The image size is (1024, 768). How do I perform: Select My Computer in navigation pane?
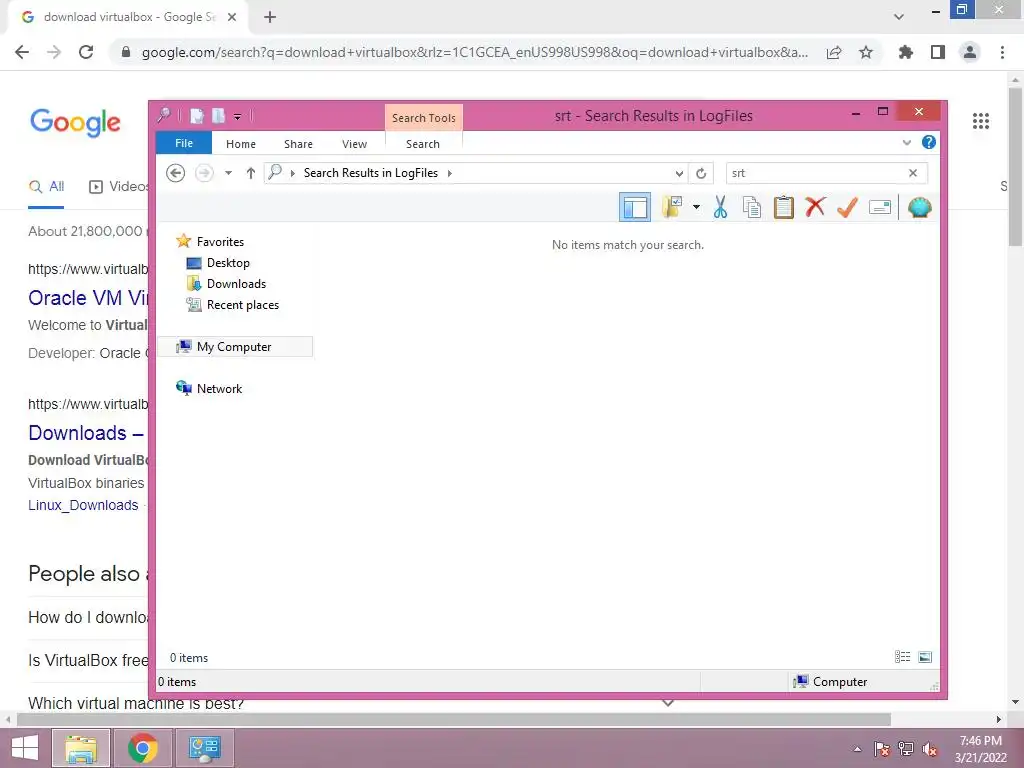[235, 347]
